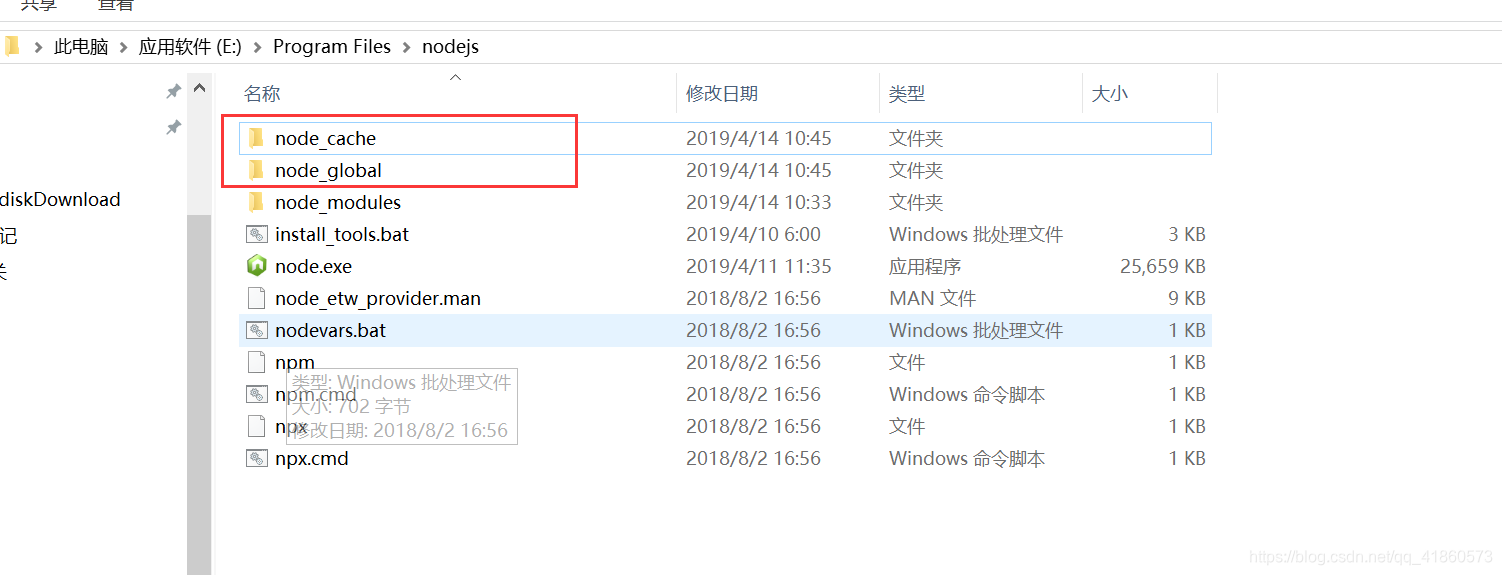Click nodejs in the address bar
This screenshot has width=1502, height=575.
point(451,47)
